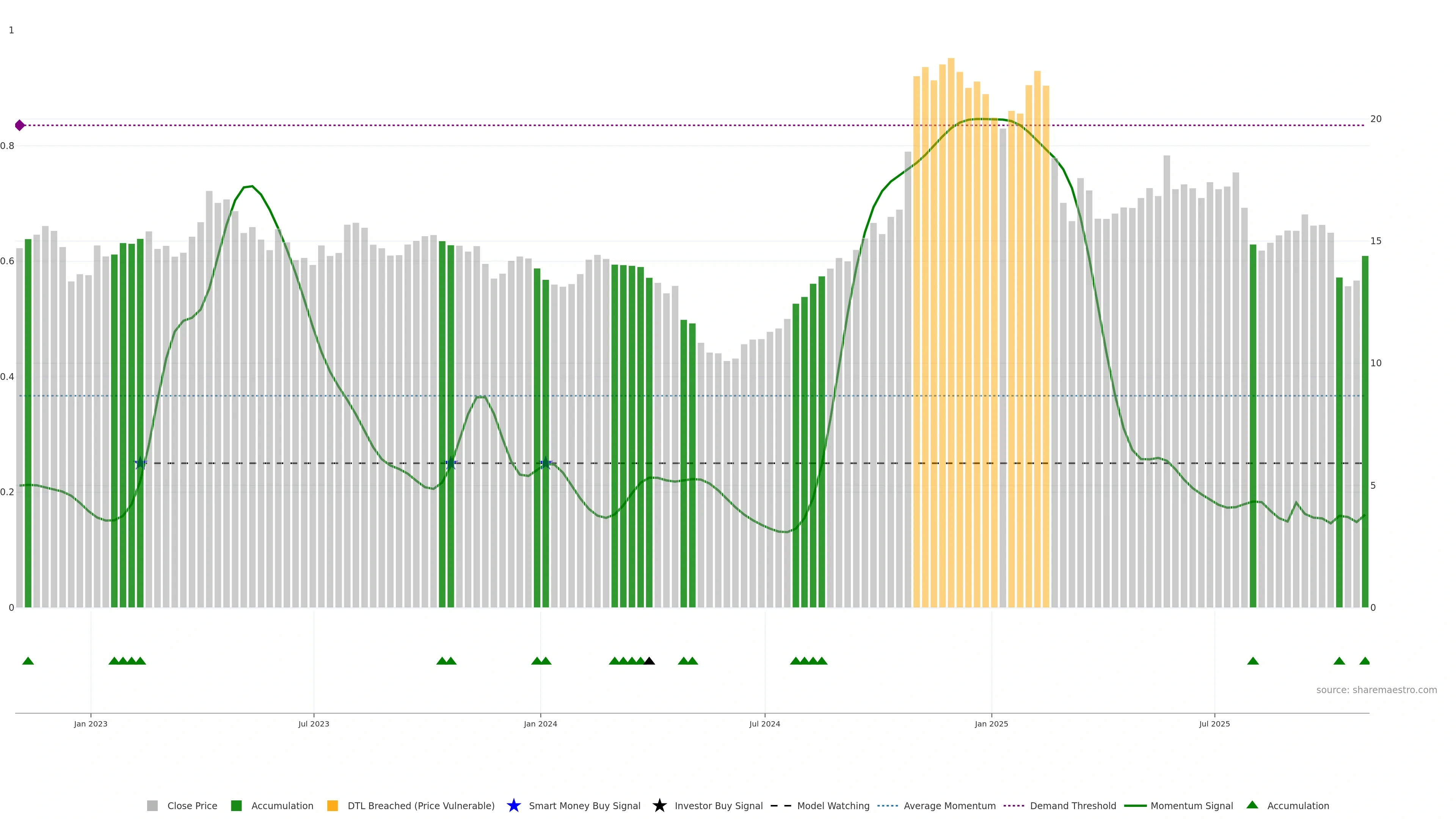Click the first blue Smart Money star
The image size is (1456, 819).
click(x=140, y=463)
